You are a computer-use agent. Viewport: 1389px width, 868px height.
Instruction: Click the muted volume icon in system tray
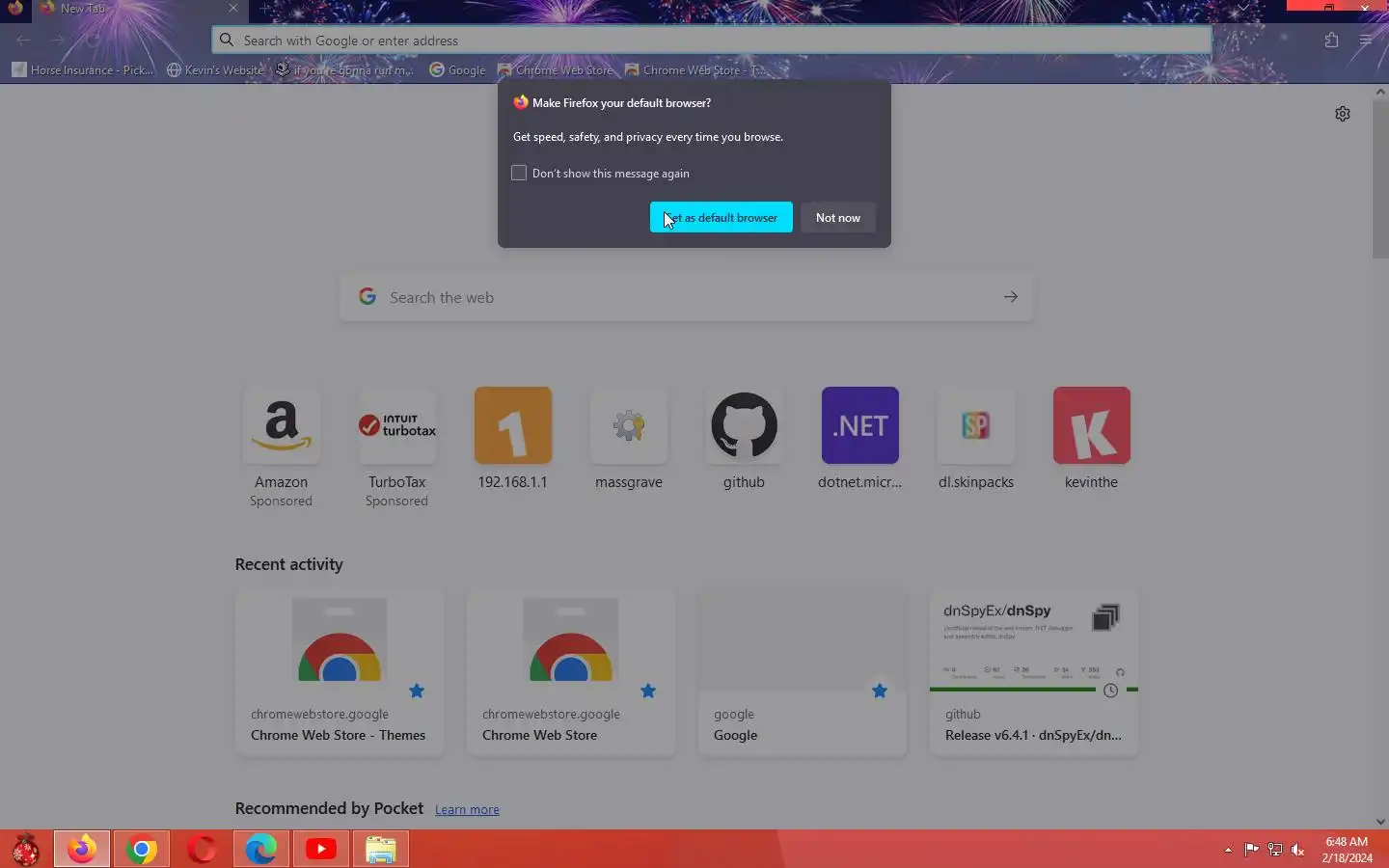pos(1298,850)
